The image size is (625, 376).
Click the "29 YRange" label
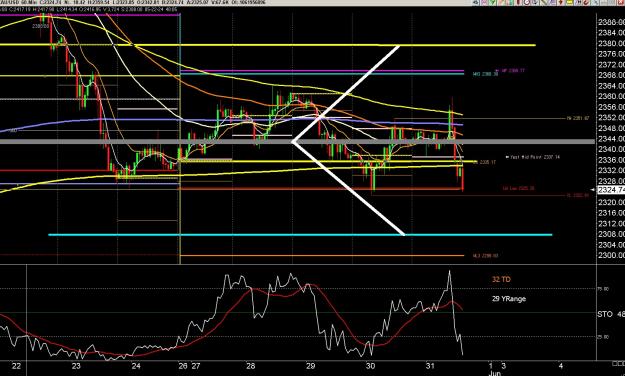coord(509,298)
